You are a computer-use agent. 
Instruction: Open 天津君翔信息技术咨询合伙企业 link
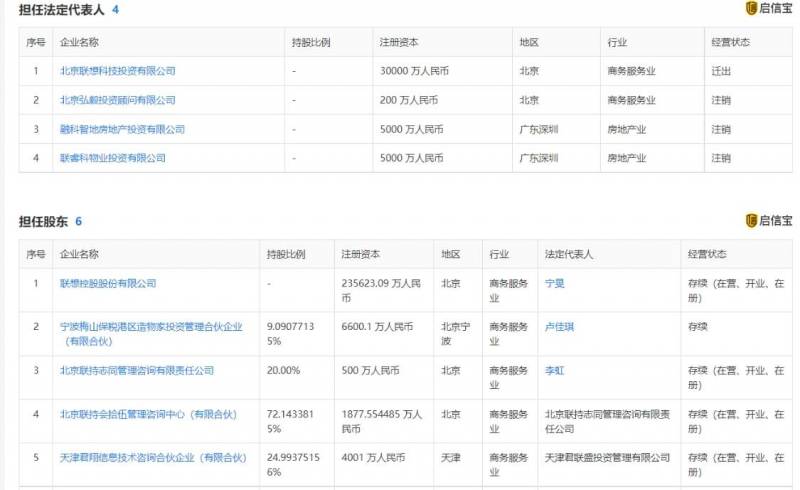pos(153,458)
